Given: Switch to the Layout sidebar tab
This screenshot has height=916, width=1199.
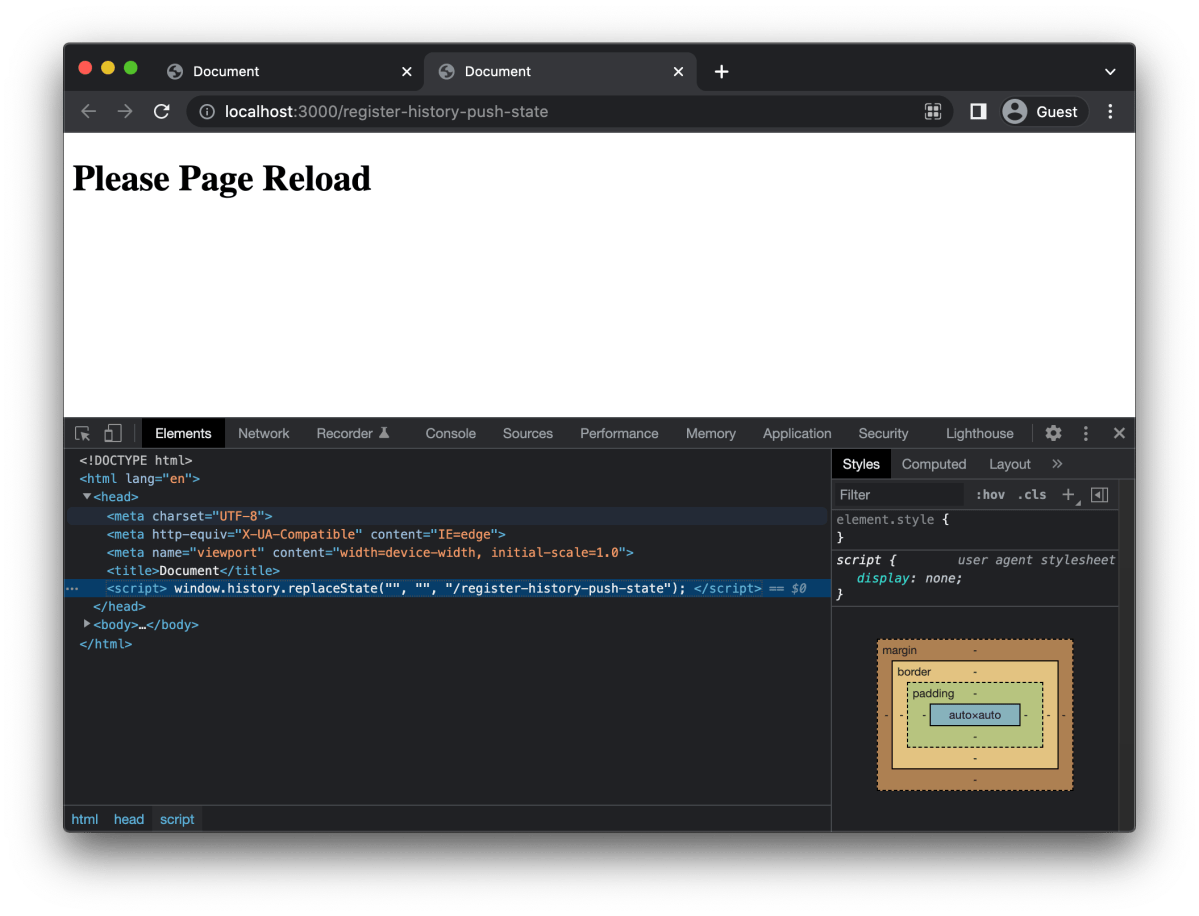Looking at the screenshot, I should point(1009,464).
